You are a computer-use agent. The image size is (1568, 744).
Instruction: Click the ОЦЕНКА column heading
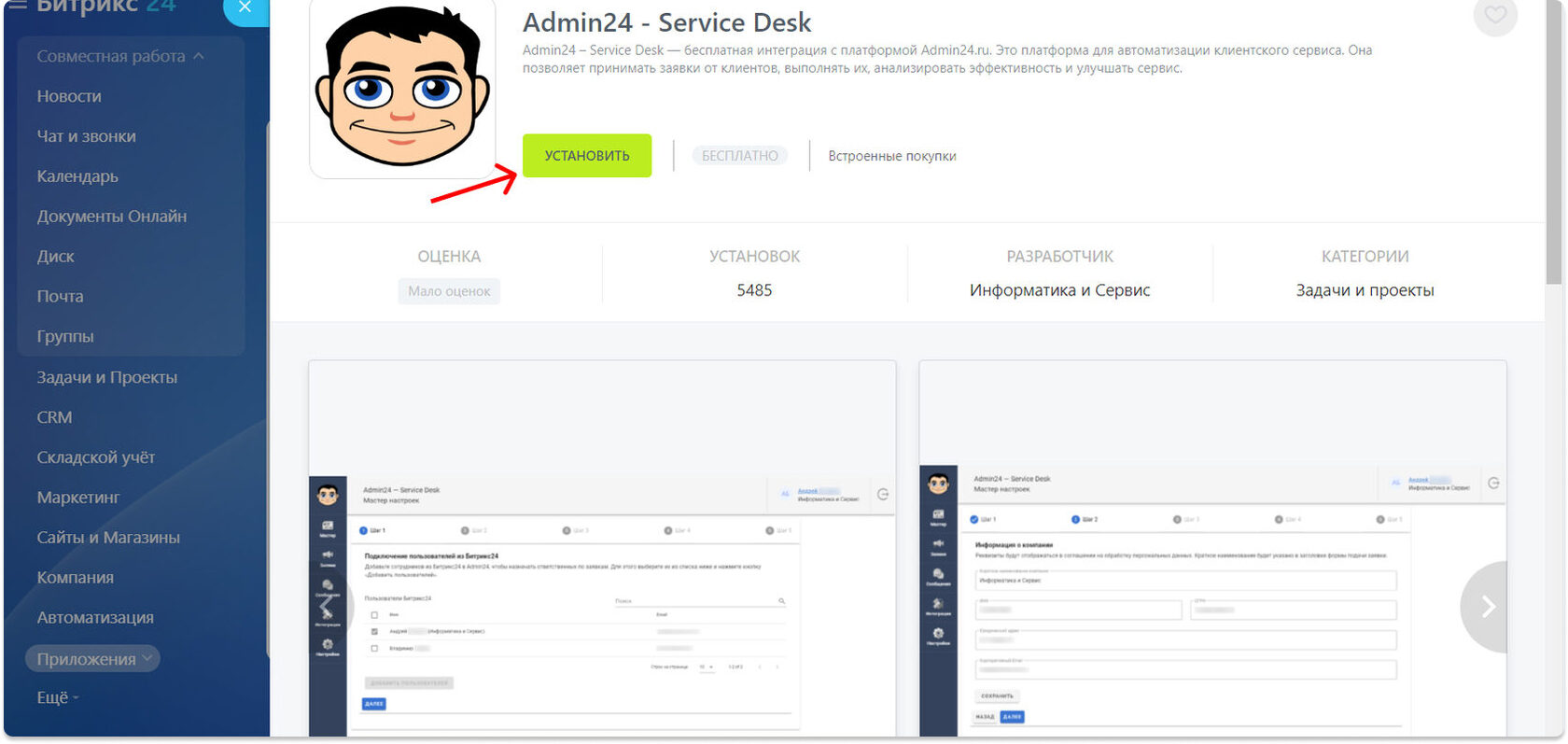pos(449,257)
